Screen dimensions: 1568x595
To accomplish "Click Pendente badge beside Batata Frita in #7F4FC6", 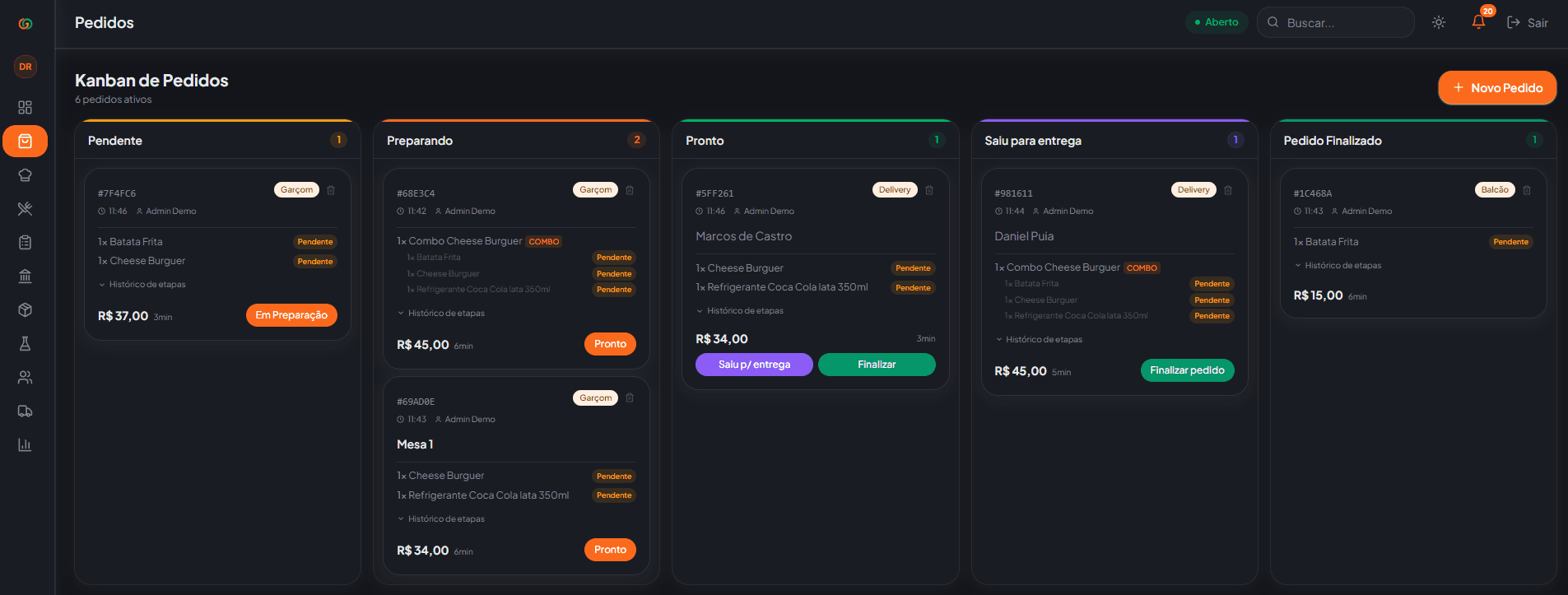I will coord(315,242).
